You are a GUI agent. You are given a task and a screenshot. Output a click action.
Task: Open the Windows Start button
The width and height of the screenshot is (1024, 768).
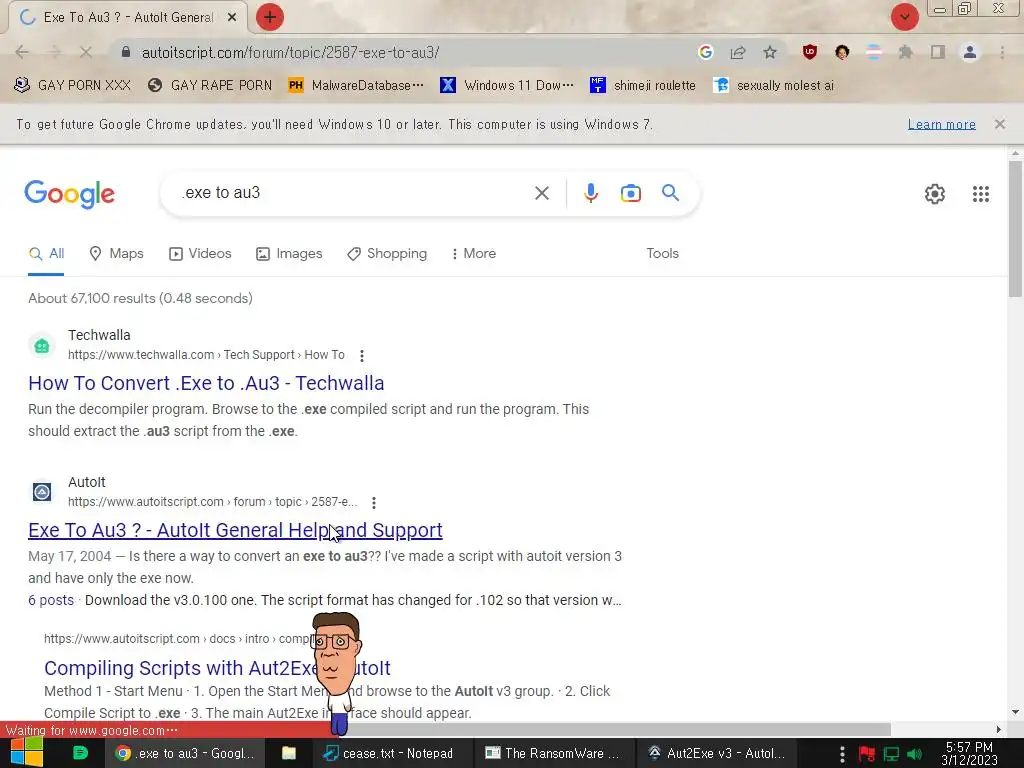coord(26,753)
